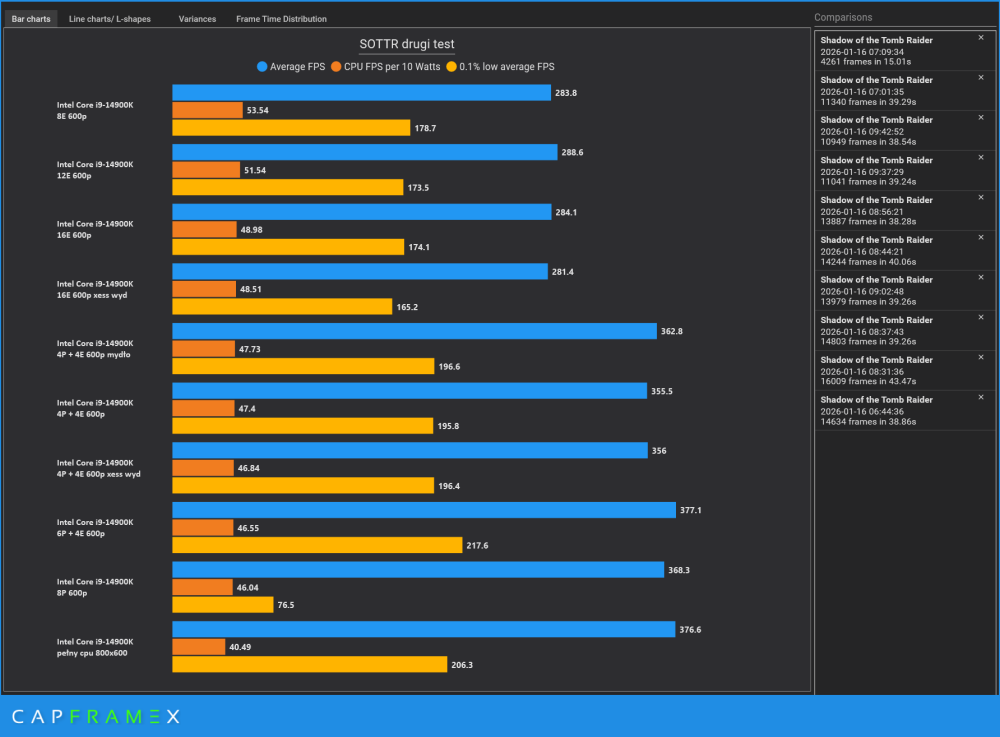Remove the 08:56:21 comparison record

pos(981,198)
